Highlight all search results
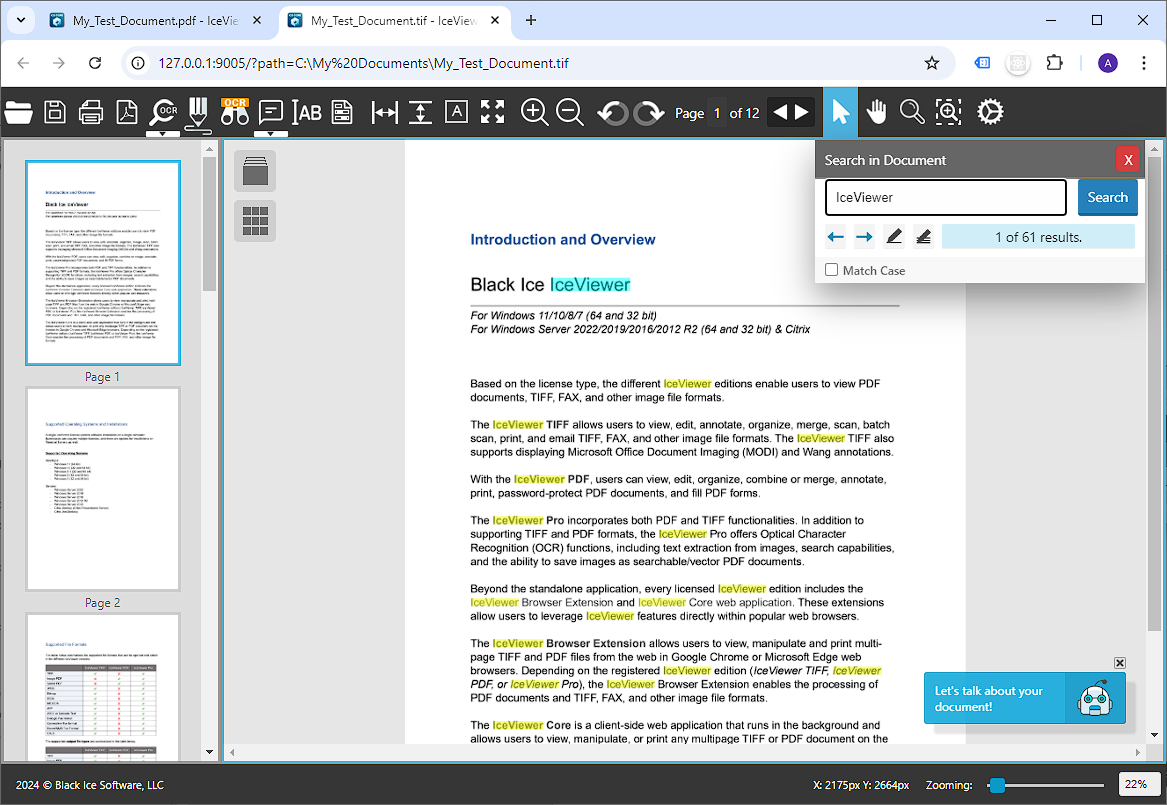 pyautogui.click(x=924, y=237)
